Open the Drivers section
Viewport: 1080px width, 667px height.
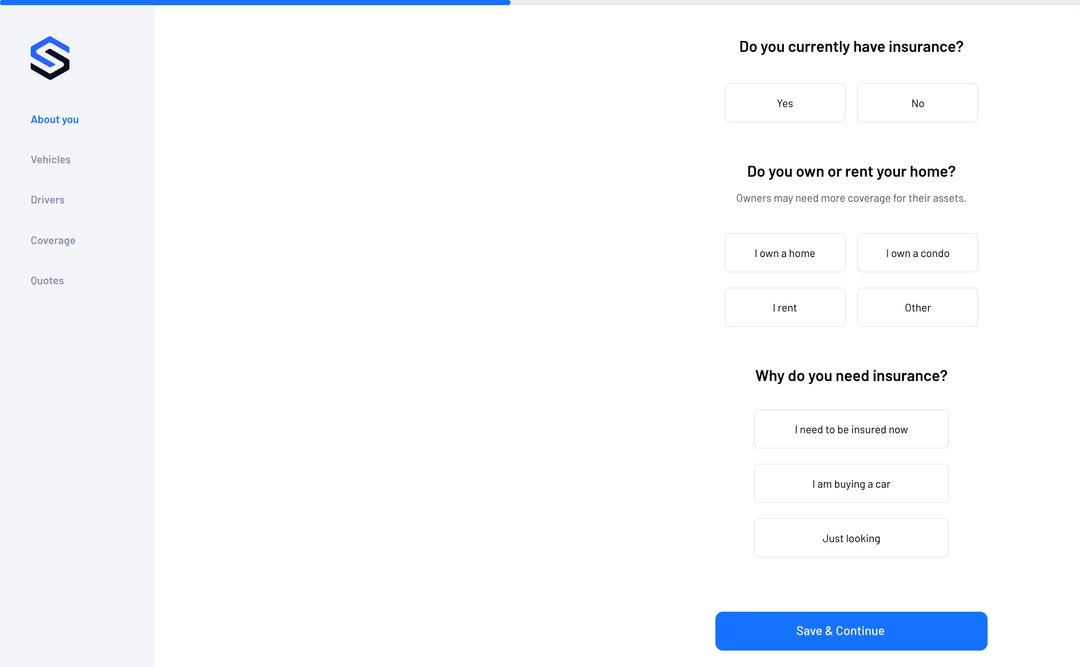tap(47, 199)
